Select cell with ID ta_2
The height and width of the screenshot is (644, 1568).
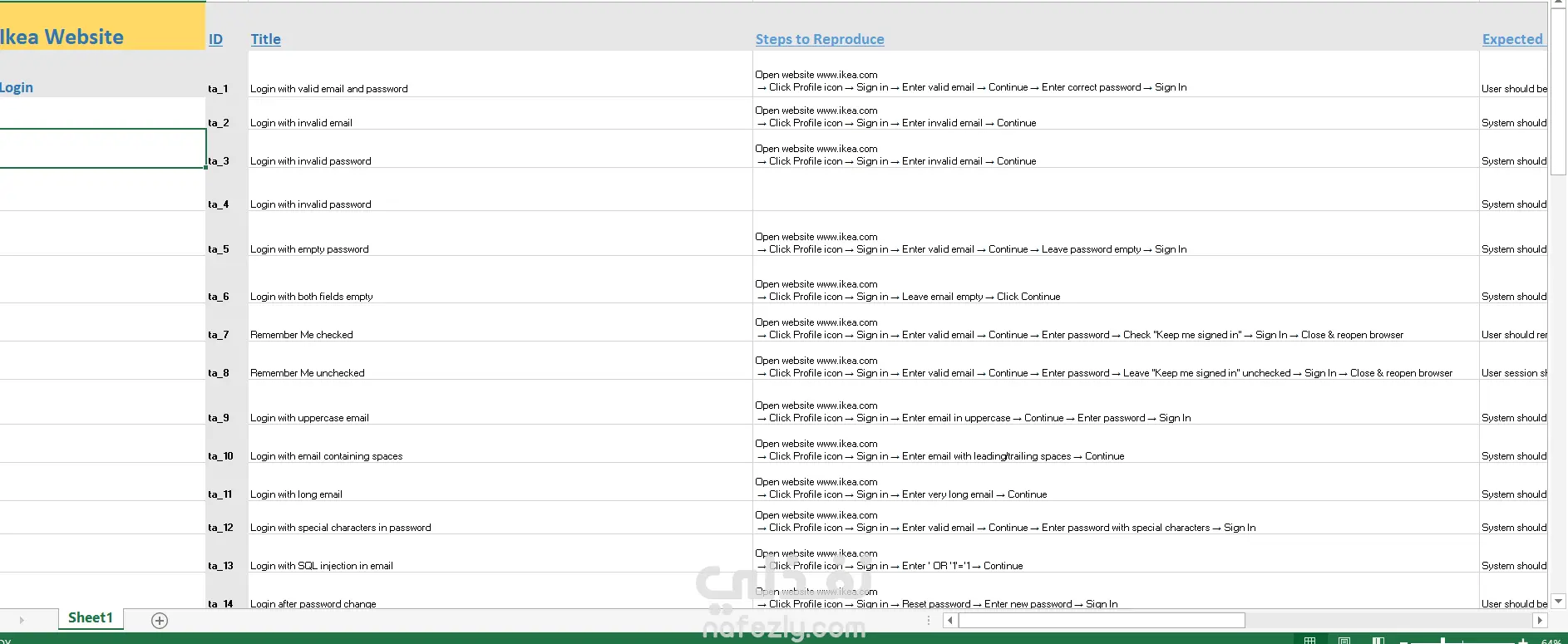[x=227, y=113]
